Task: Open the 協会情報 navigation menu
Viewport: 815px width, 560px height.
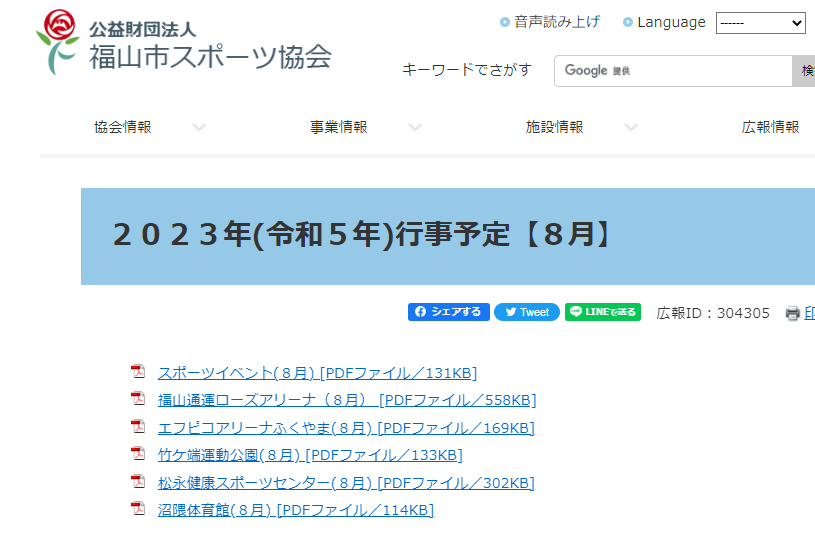Action: click(123, 128)
